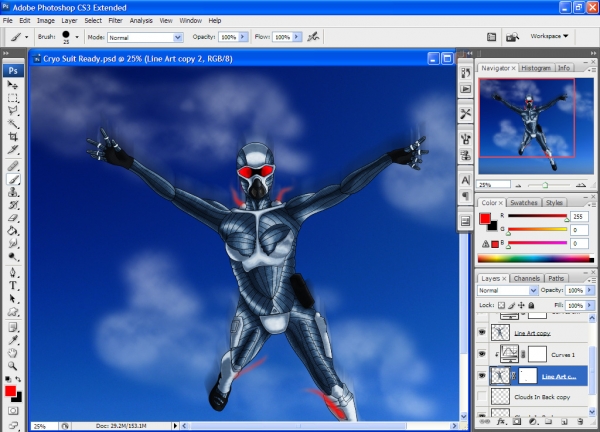
Task: Open the brush Mode dropdown
Action: [145, 37]
